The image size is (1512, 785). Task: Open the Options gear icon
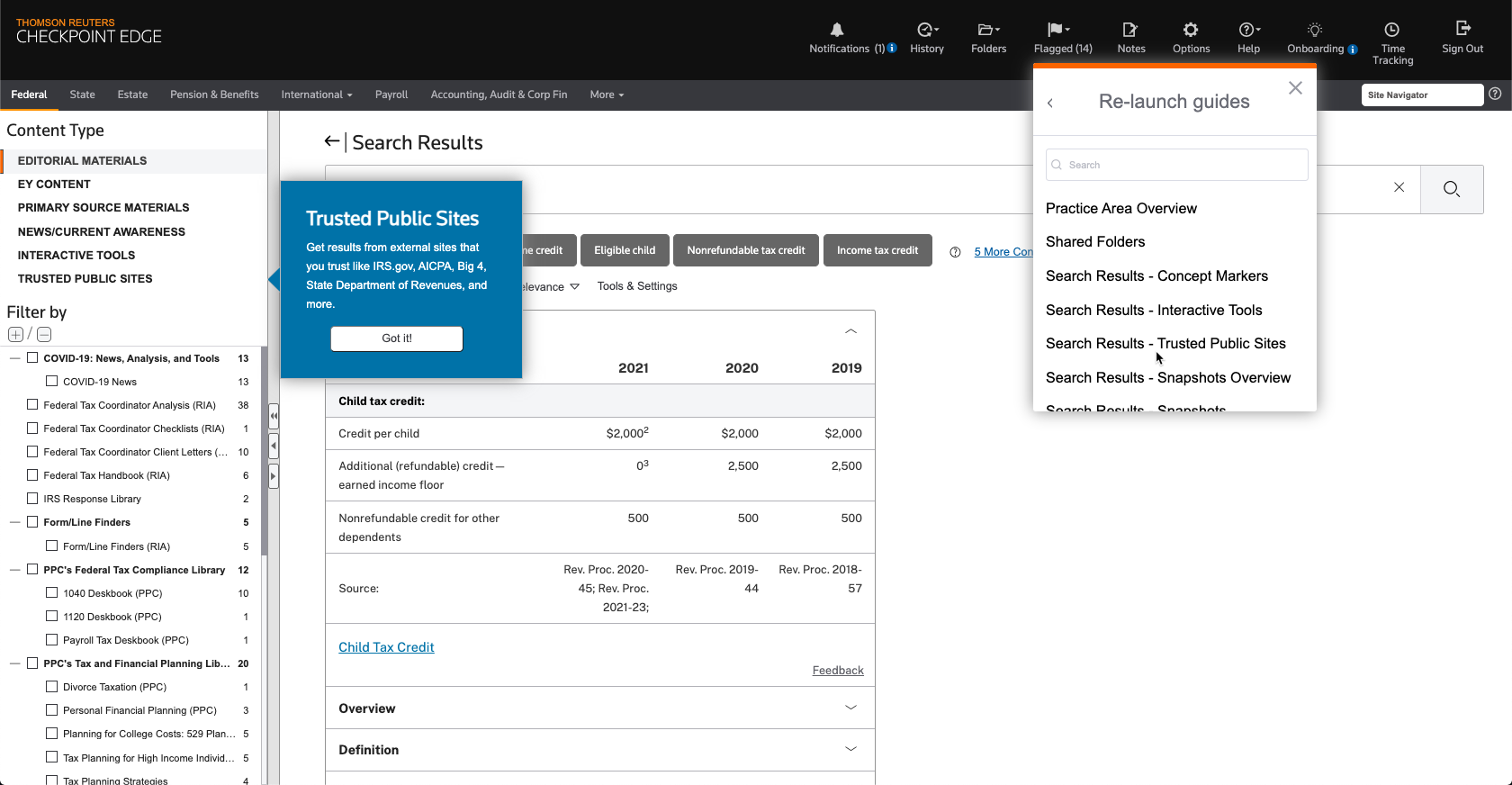[x=1191, y=31]
